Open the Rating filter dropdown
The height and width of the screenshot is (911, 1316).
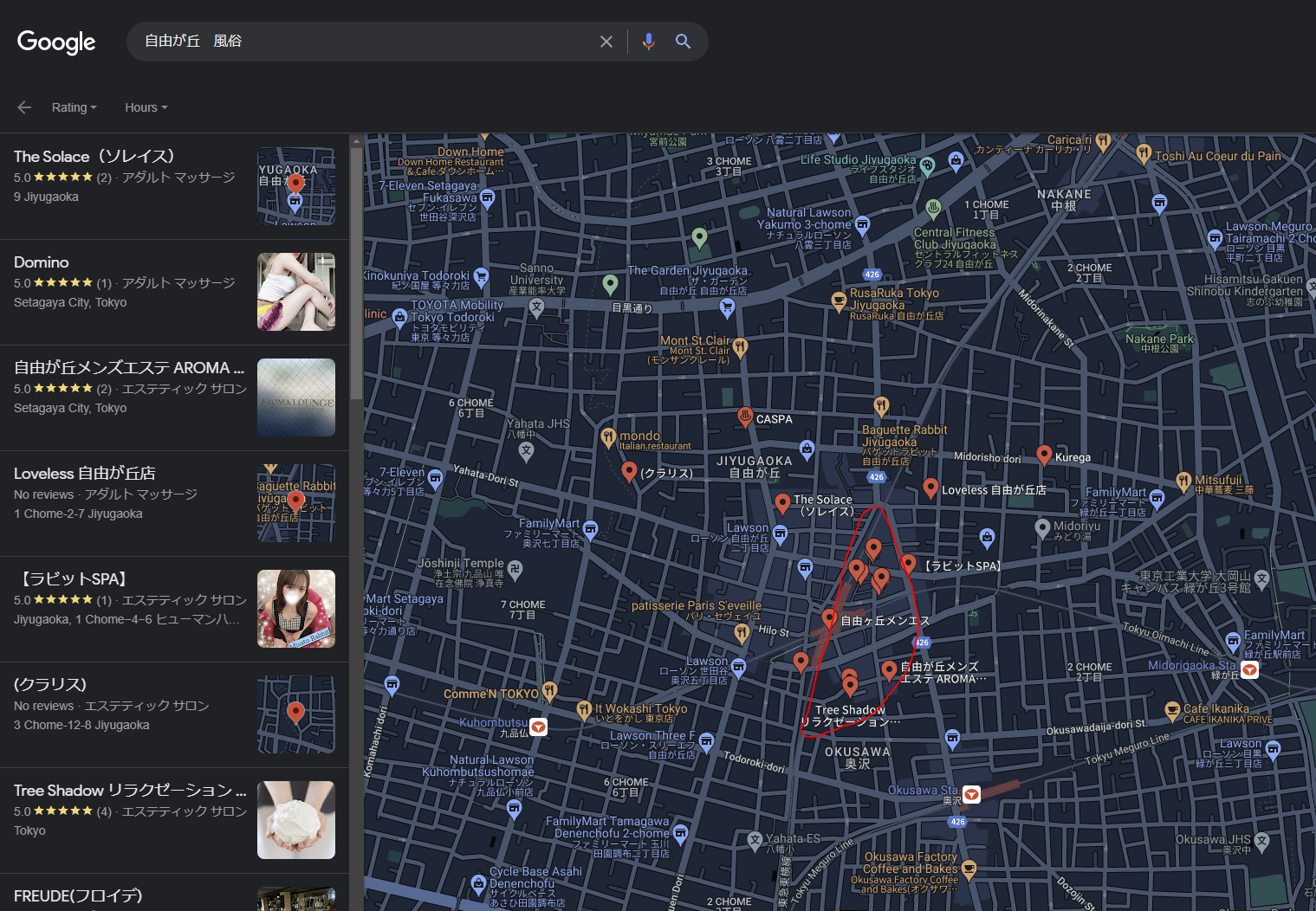tap(74, 107)
